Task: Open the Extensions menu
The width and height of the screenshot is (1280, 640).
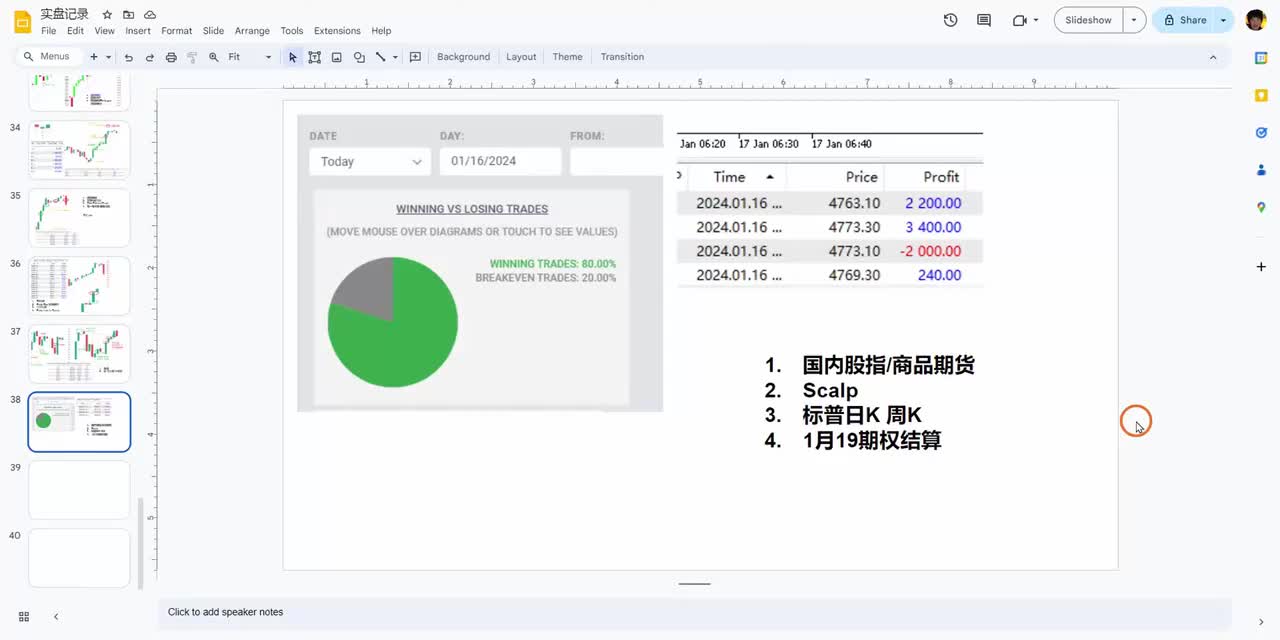Action: point(337,31)
